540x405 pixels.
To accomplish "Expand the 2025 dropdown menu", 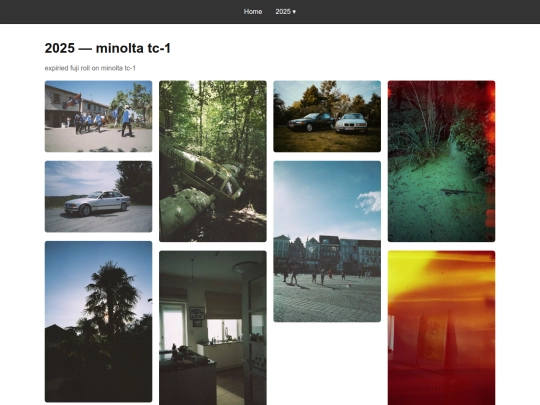I will (x=285, y=12).
